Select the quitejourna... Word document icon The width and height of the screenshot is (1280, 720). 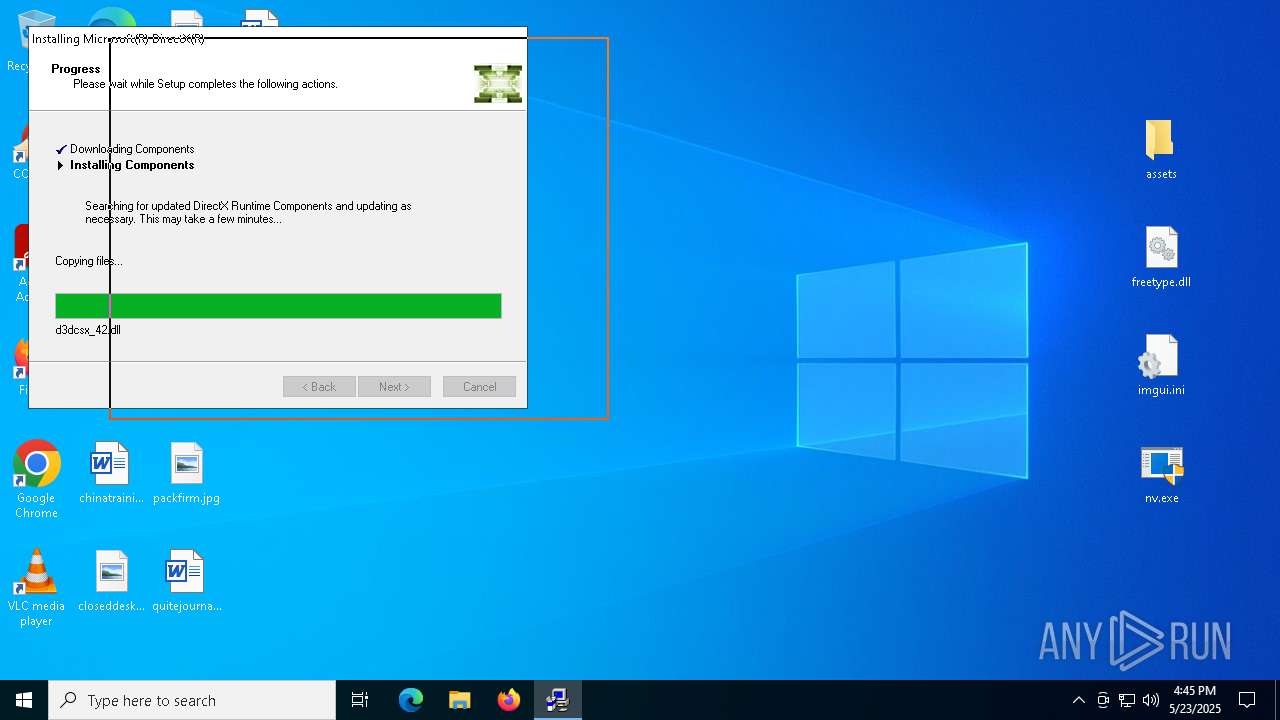[186, 582]
